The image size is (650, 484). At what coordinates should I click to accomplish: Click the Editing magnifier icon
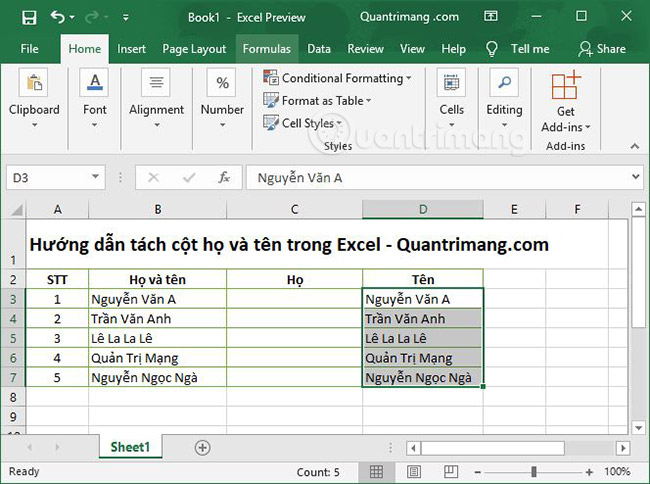click(x=504, y=82)
